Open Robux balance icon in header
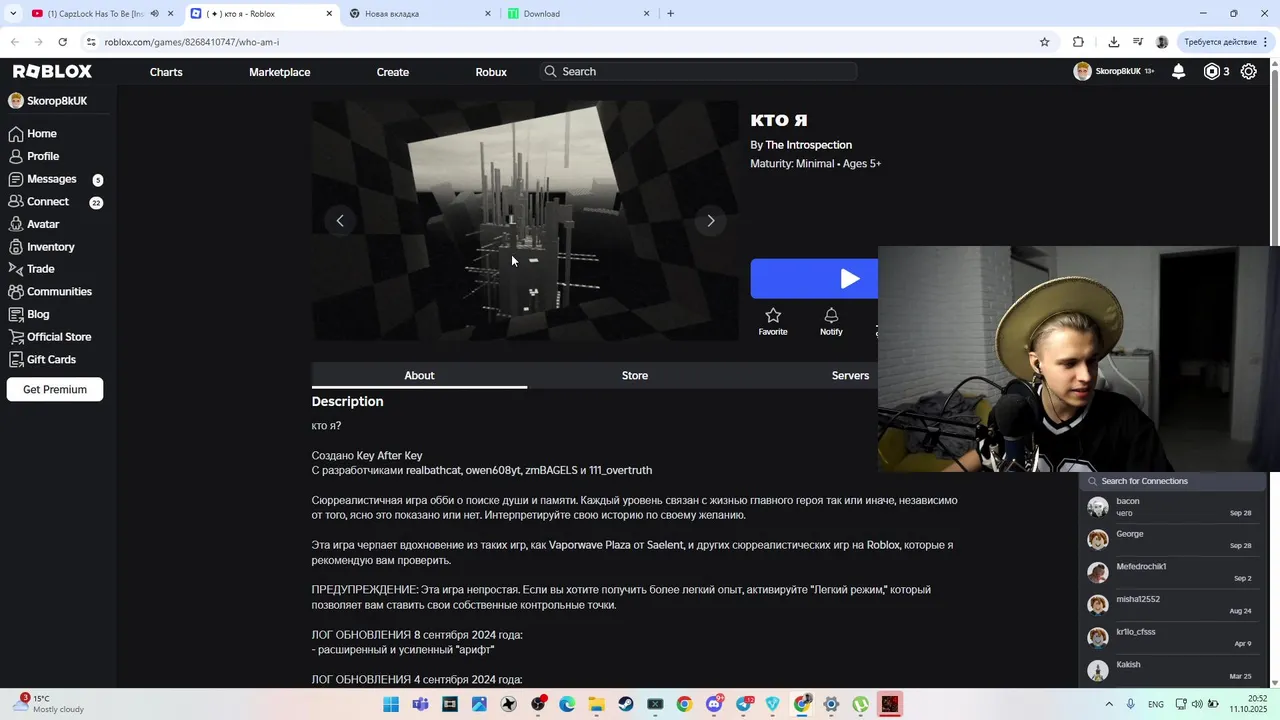The height and width of the screenshot is (720, 1280). (1212, 71)
